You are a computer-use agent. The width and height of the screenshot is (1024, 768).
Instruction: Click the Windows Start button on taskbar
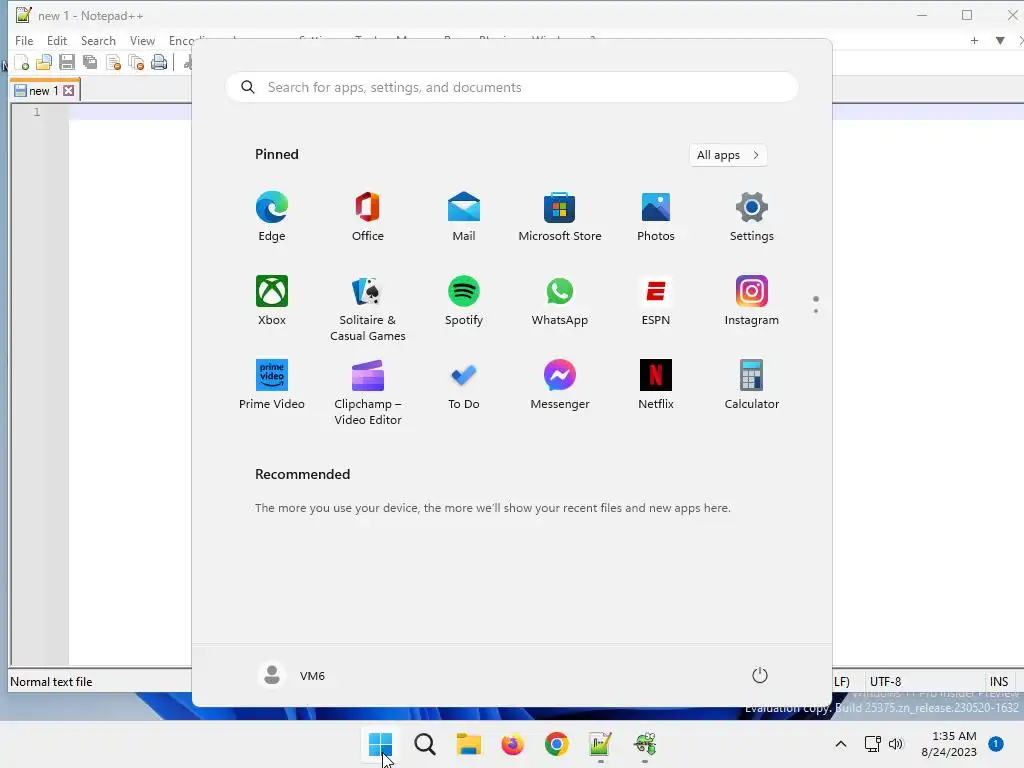(380, 744)
